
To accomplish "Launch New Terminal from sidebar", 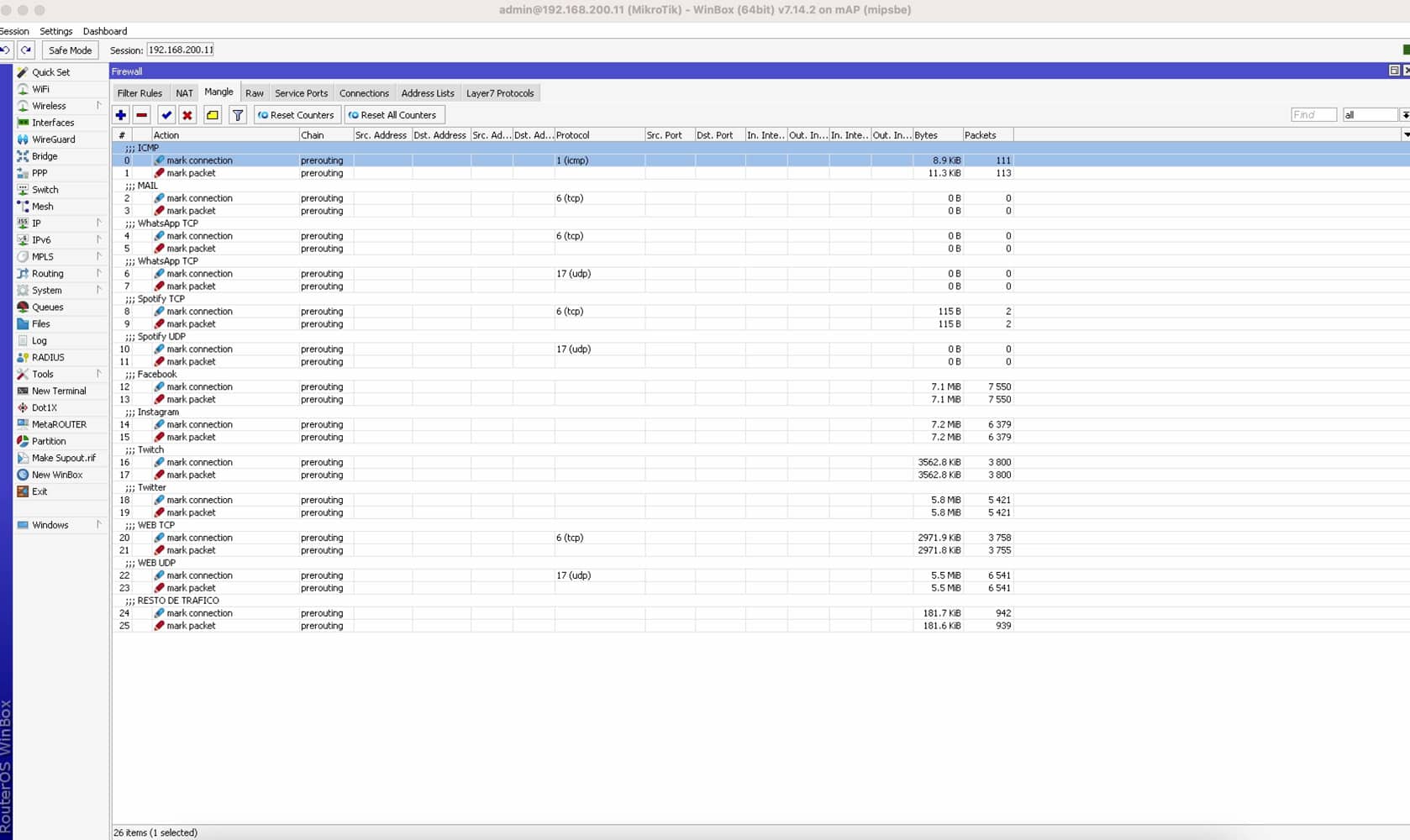I will (58, 391).
